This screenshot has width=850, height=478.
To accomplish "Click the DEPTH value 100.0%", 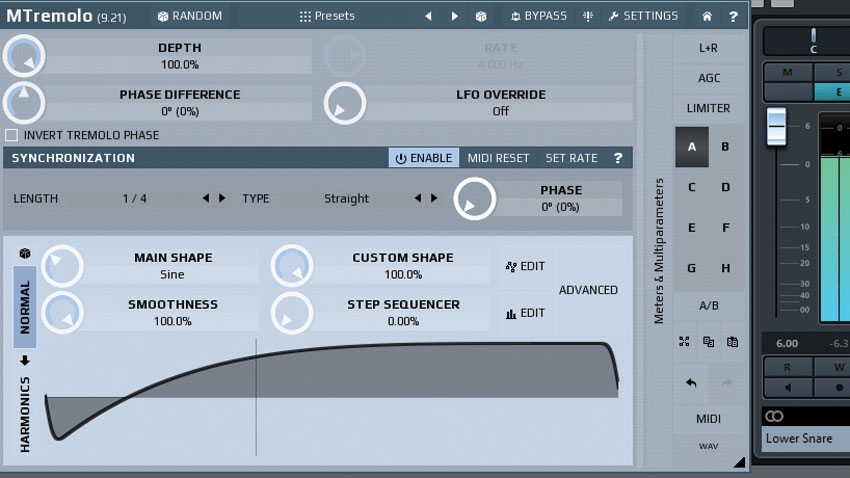I will (179, 64).
